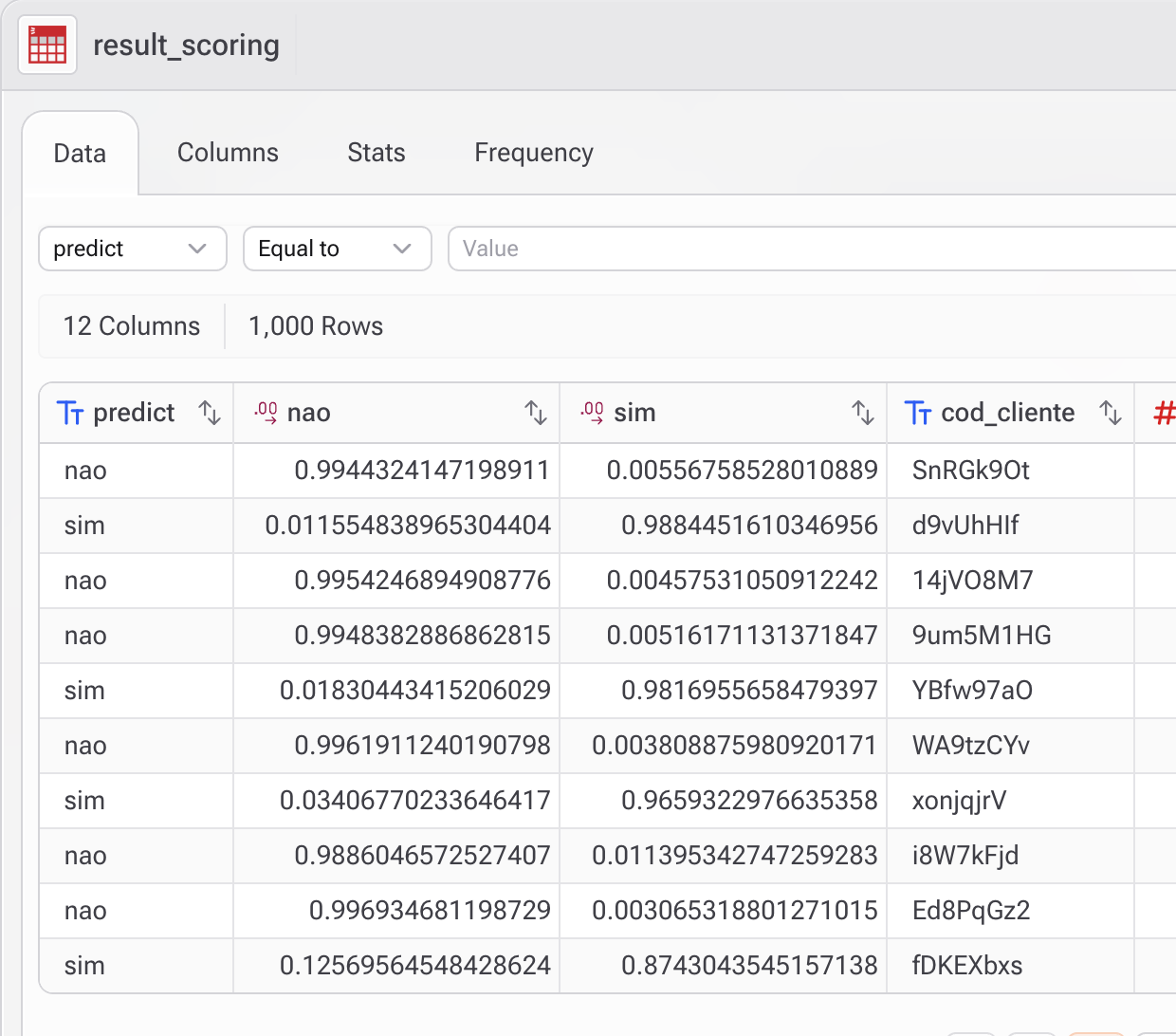Viewport: 1176px width, 1036px height.
Task: Sort the sim column using its arrows
Action: (862, 413)
